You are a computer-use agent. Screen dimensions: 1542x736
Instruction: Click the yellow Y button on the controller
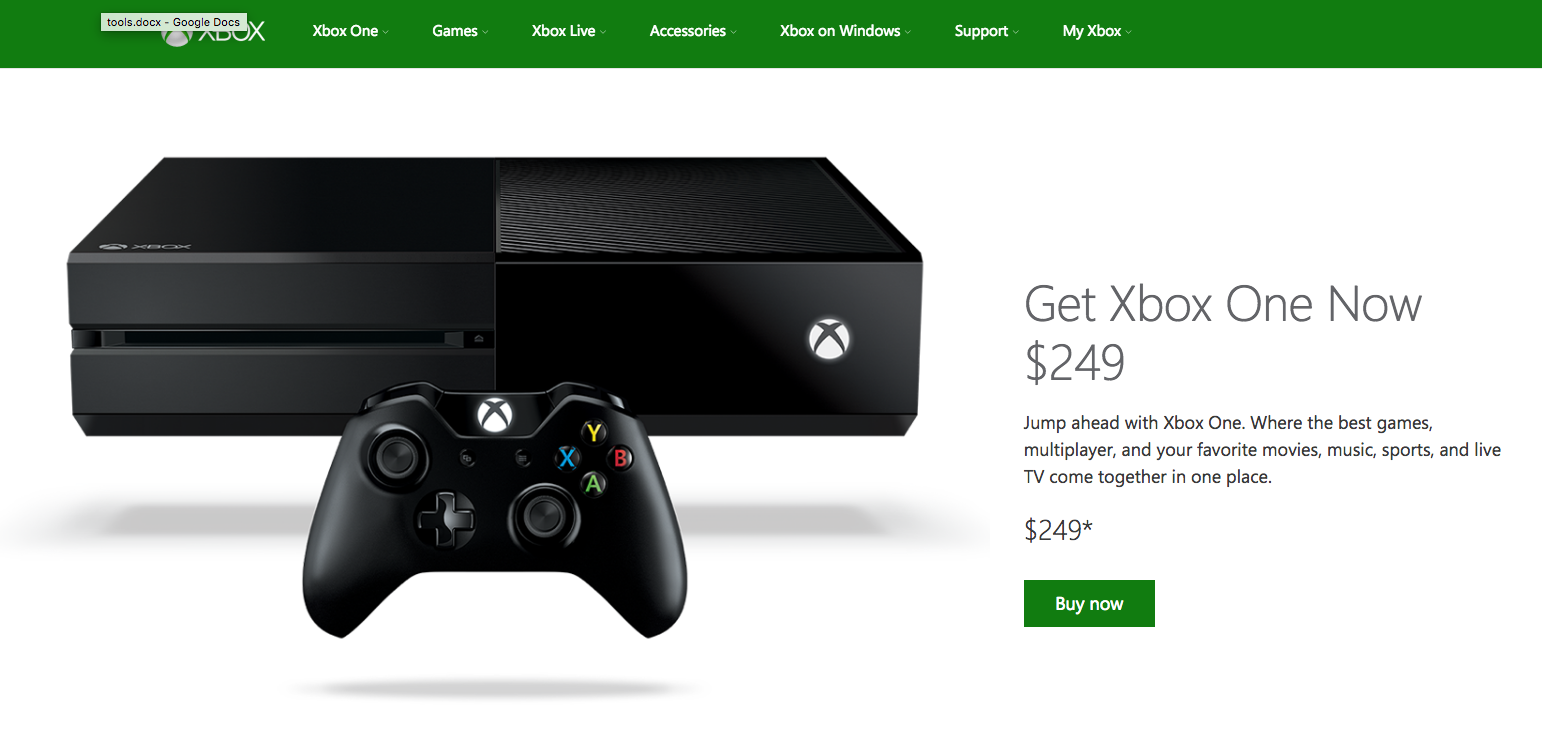pyautogui.click(x=595, y=433)
